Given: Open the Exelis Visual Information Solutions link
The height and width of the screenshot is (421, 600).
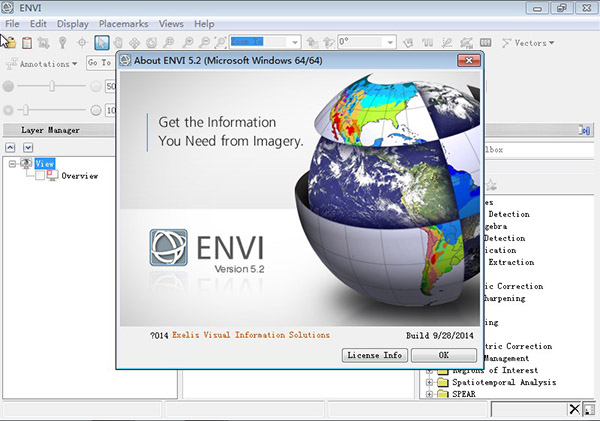Looking at the screenshot, I should (x=251, y=335).
